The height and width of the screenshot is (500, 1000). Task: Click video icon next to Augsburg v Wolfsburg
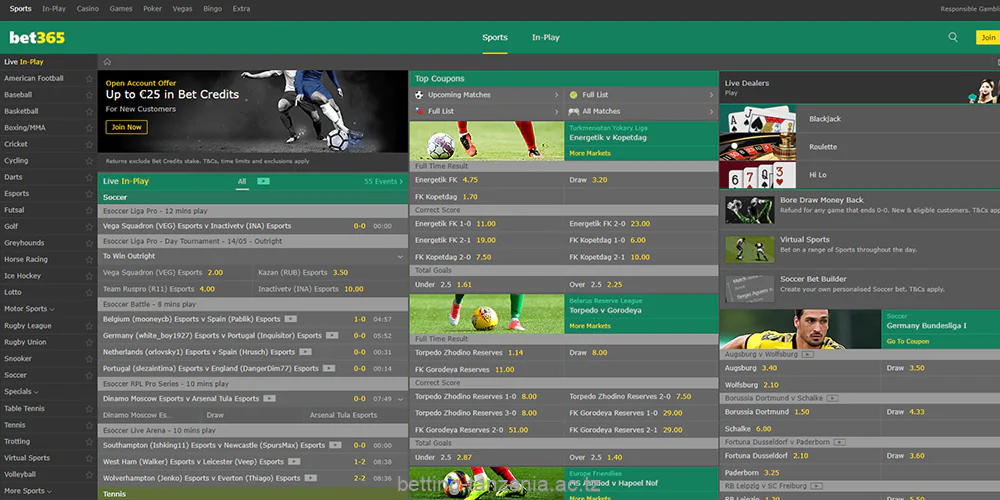click(x=808, y=354)
